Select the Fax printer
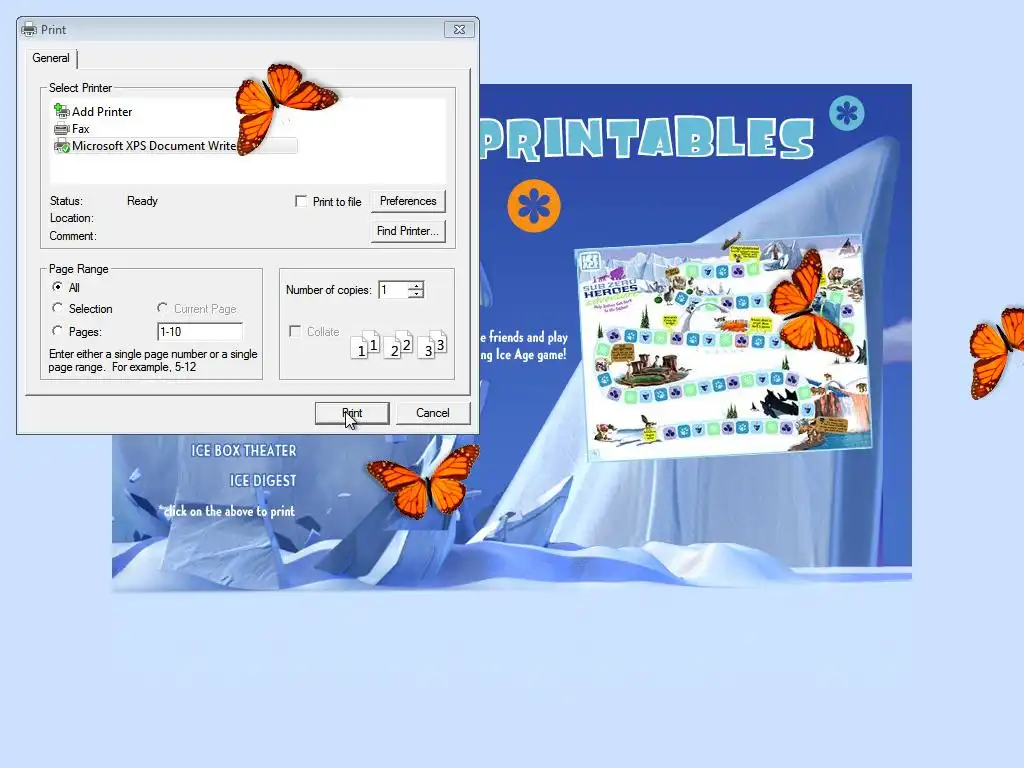The width and height of the screenshot is (1024, 768). point(72,129)
